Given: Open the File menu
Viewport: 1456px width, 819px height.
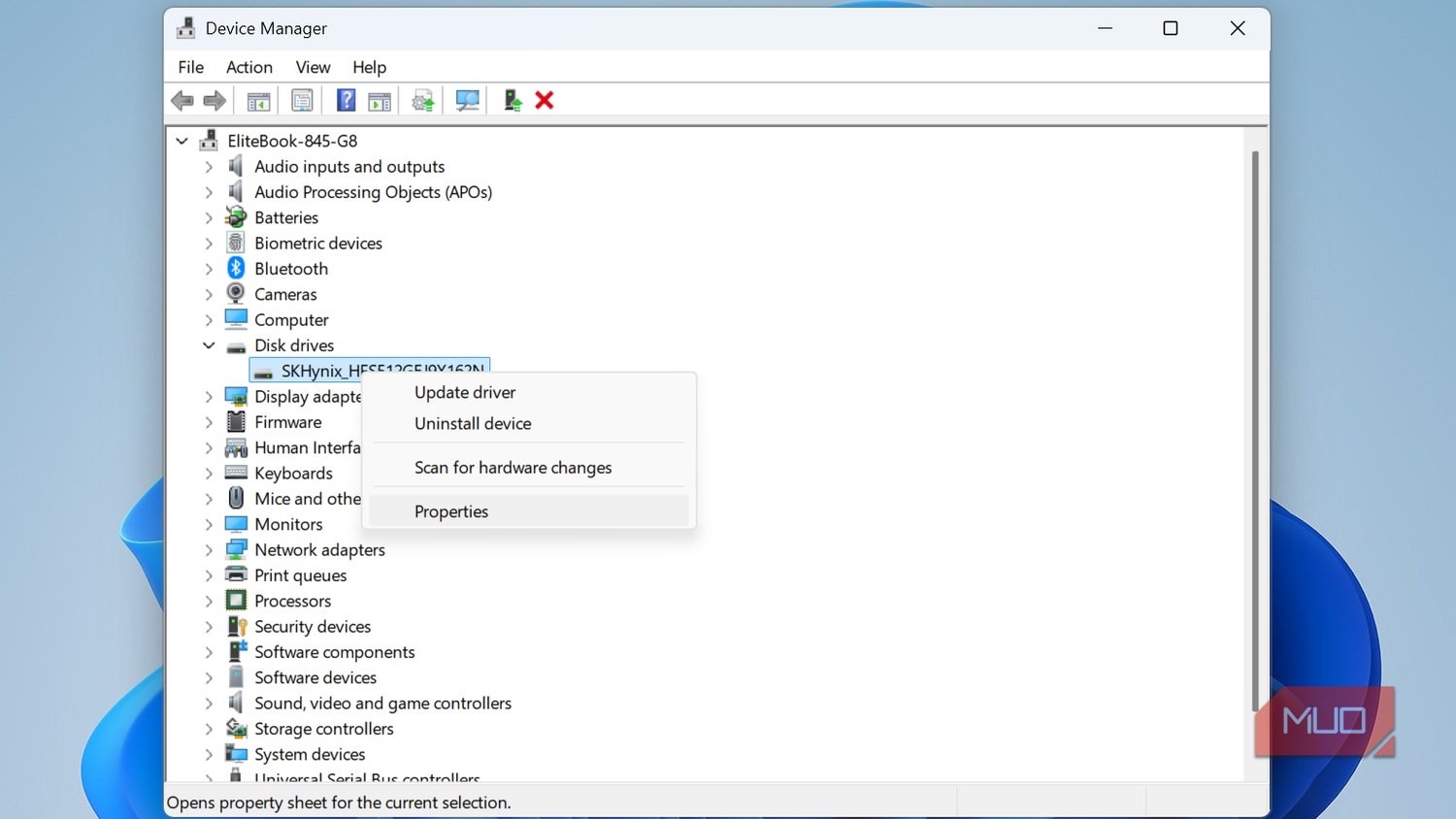Looking at the screenshot, I should tap(191, 67).
